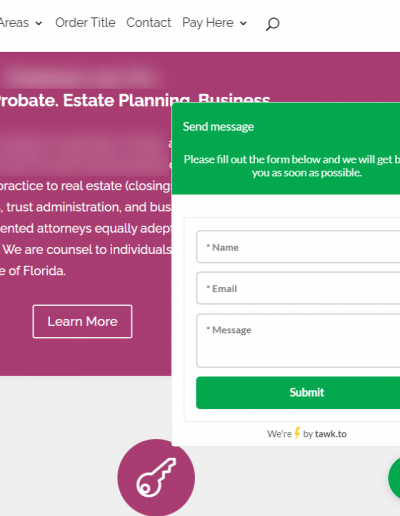Go to the Contact page
The image size is (400, 516).
point(149,23)
